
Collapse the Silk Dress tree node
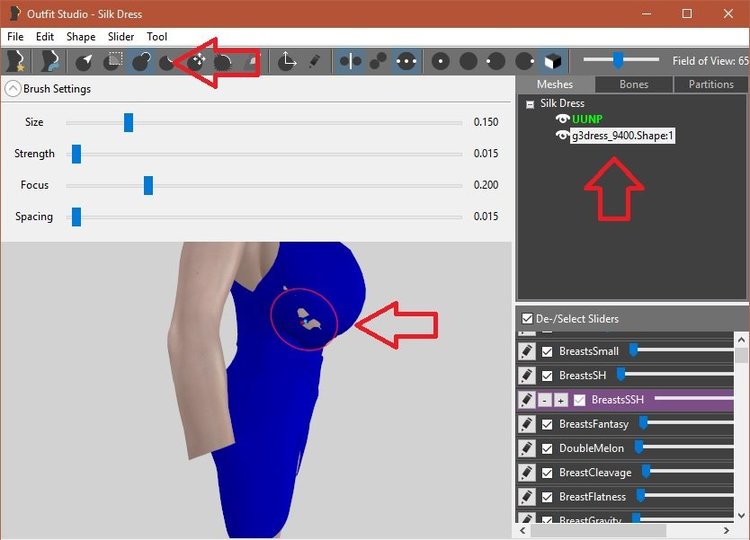[x=530, y=104]
